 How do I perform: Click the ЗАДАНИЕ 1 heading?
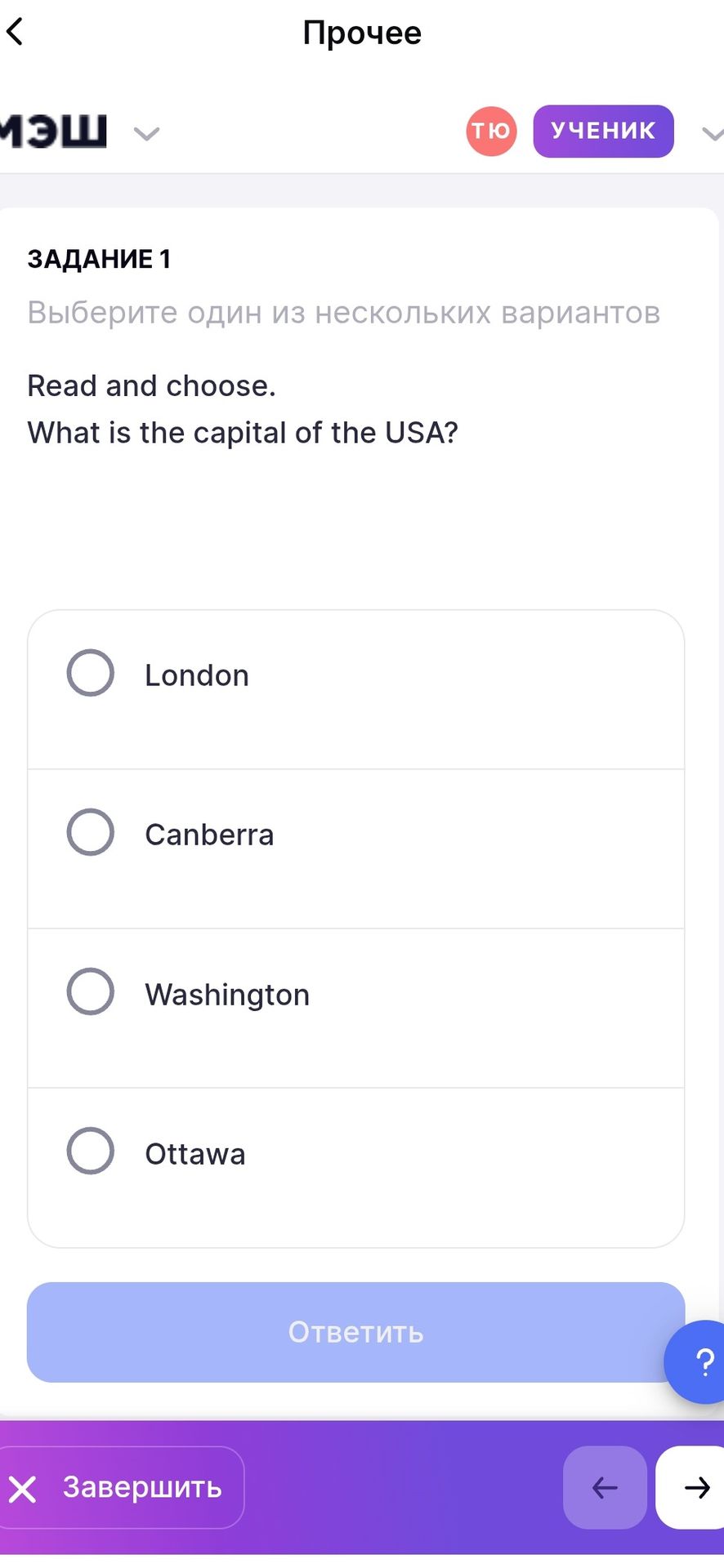pos(99,259)
